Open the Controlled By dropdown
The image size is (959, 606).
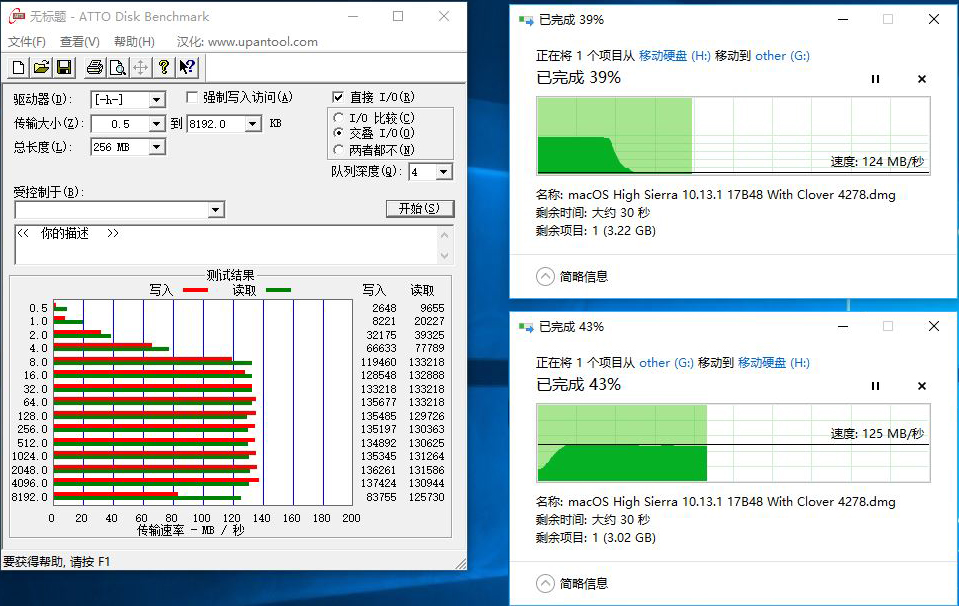(x=215, y=210)
